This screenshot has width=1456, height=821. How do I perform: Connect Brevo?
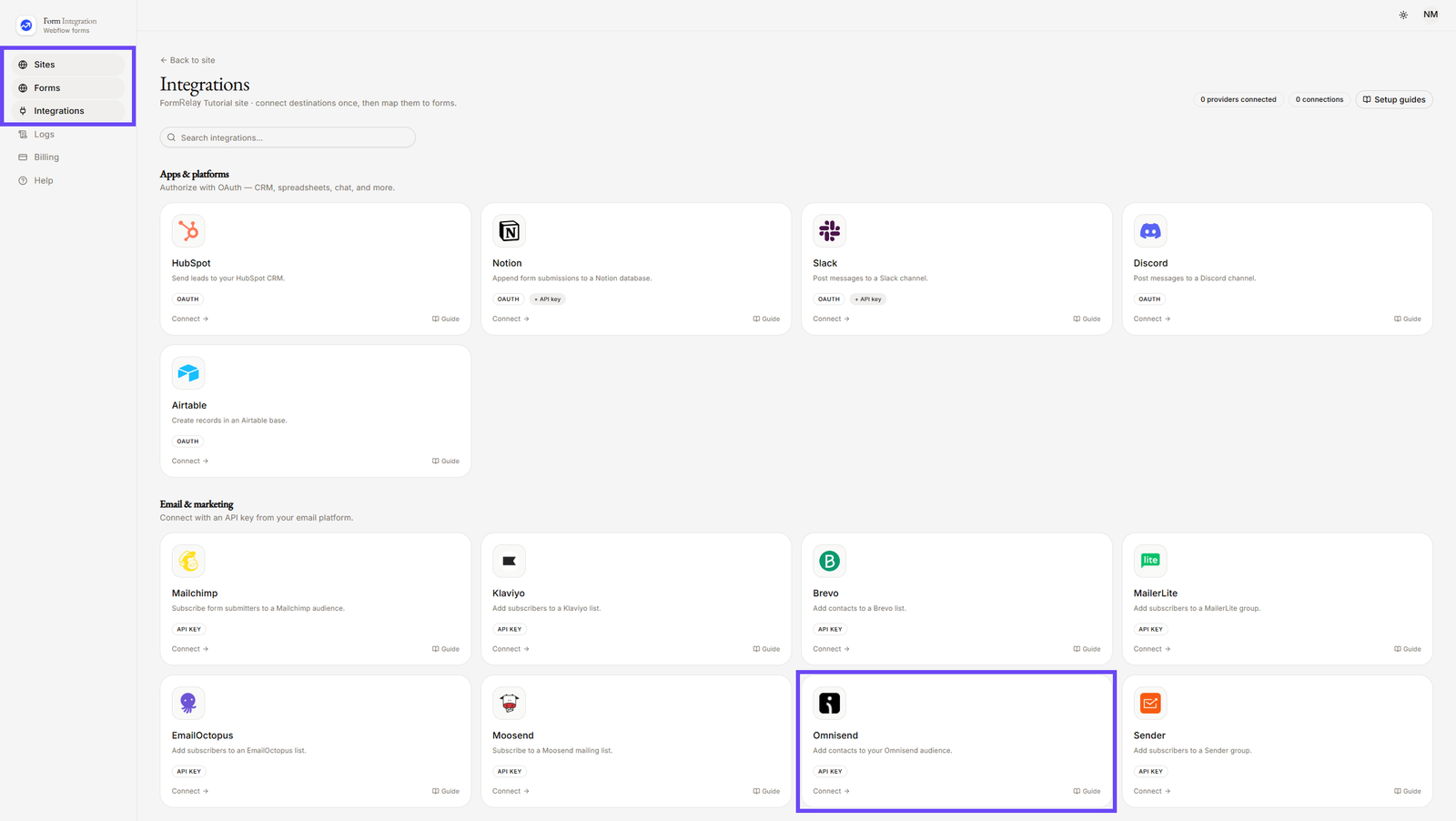click(x=832, y=649)
